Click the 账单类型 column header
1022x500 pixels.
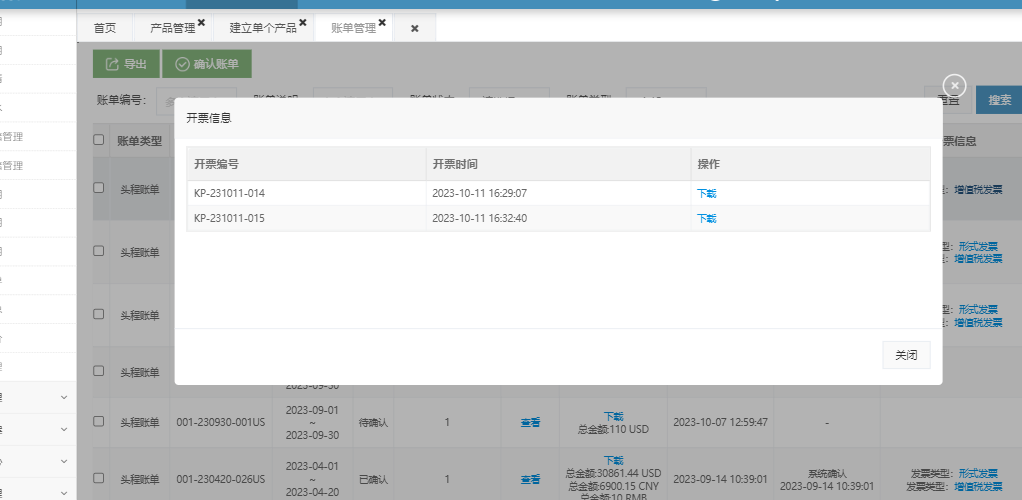click(x=139, y=140)
